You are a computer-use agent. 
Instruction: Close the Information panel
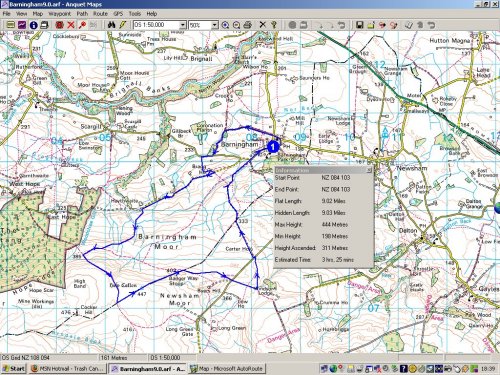pos(369,170)
